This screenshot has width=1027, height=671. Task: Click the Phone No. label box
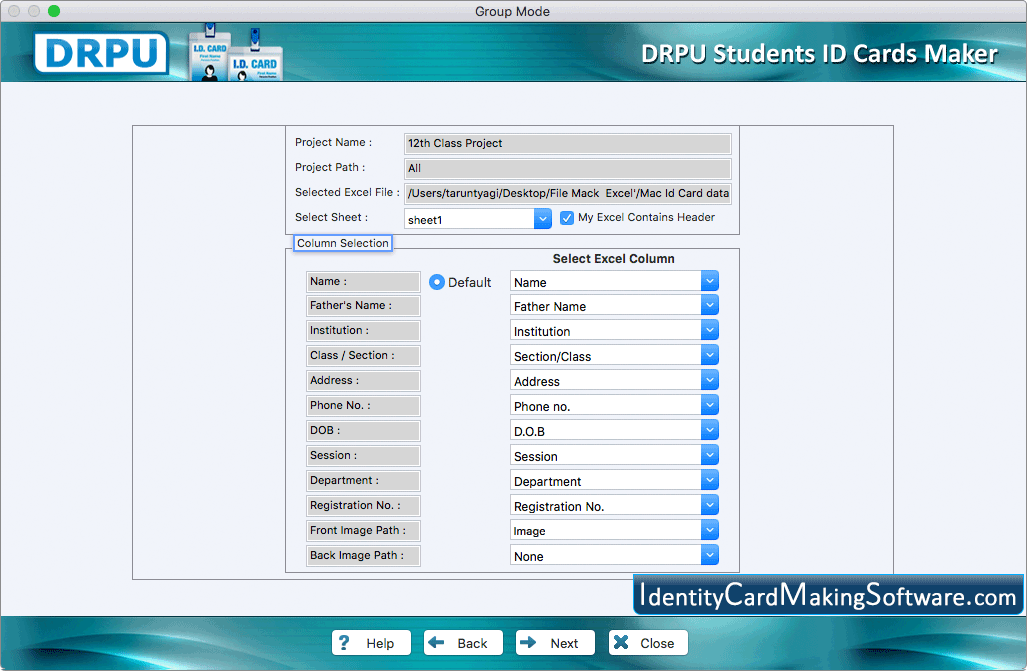[x=363, y=406]
